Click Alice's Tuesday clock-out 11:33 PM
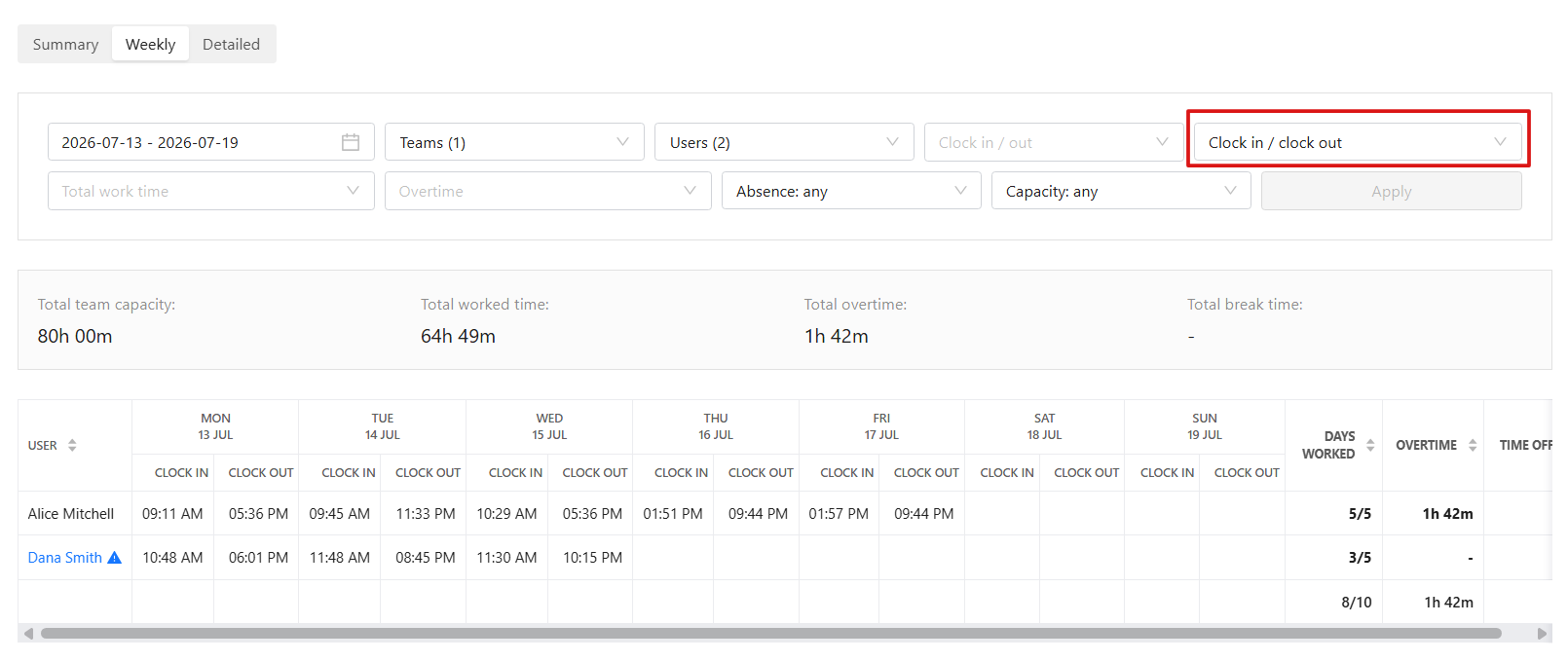Screen dimensions: 1568x661 pos(426,514)
